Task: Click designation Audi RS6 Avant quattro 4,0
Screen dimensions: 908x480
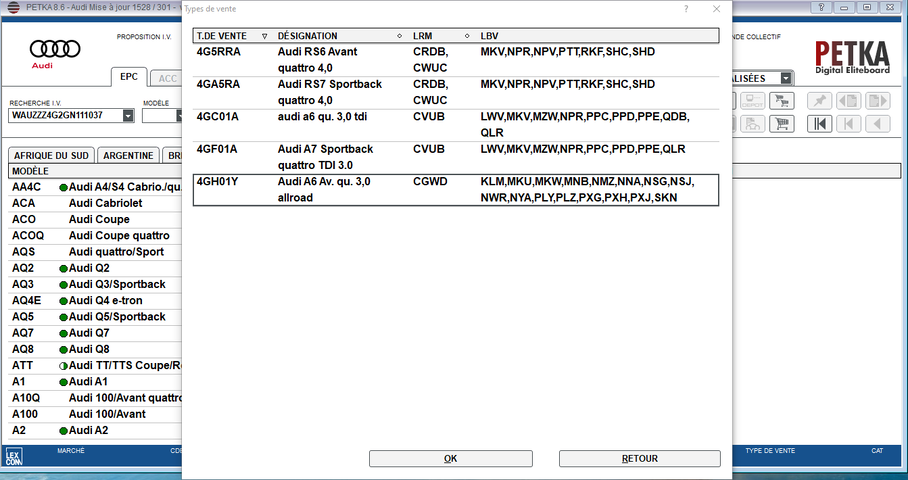Action: click(317, 60)
